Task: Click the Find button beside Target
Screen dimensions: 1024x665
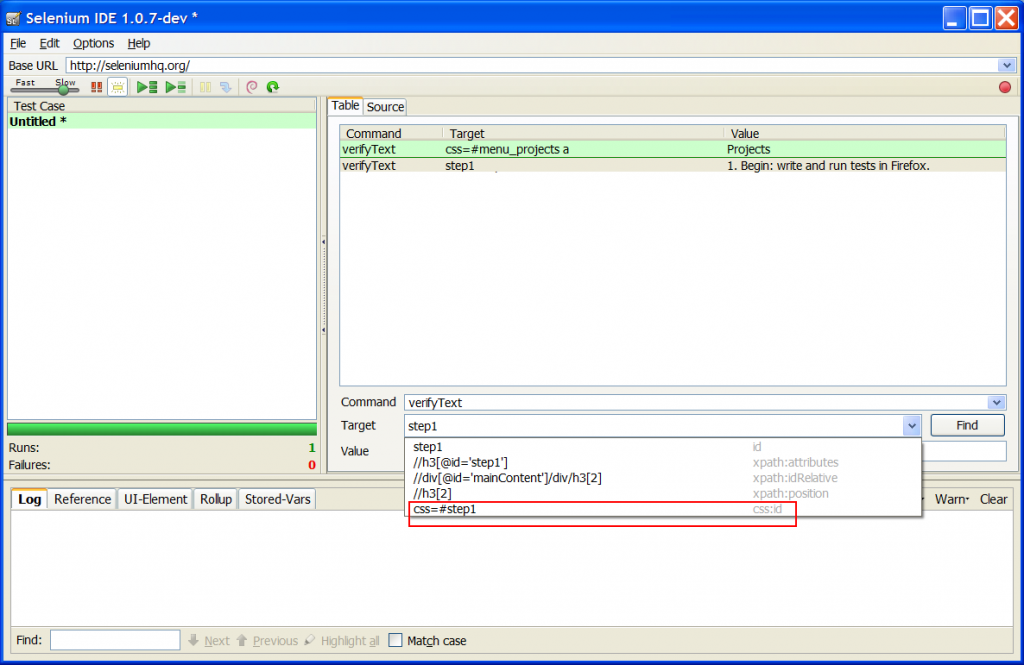Action: point(967,425)
